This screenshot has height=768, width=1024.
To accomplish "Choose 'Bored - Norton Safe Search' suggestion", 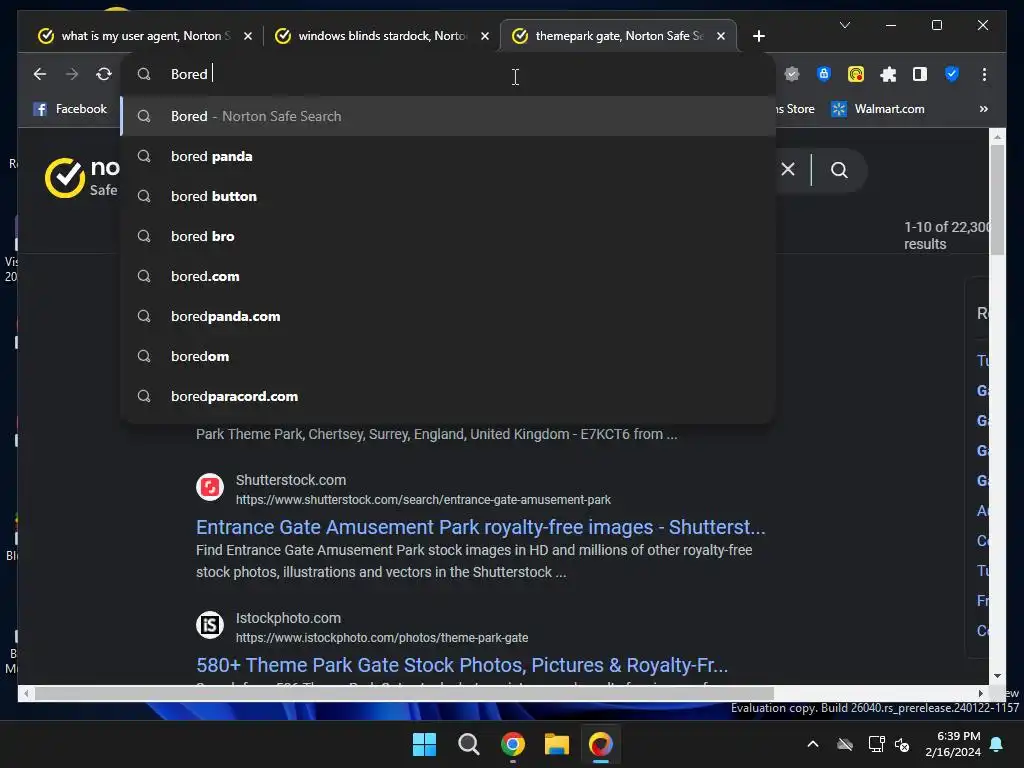I will (448, 116).
